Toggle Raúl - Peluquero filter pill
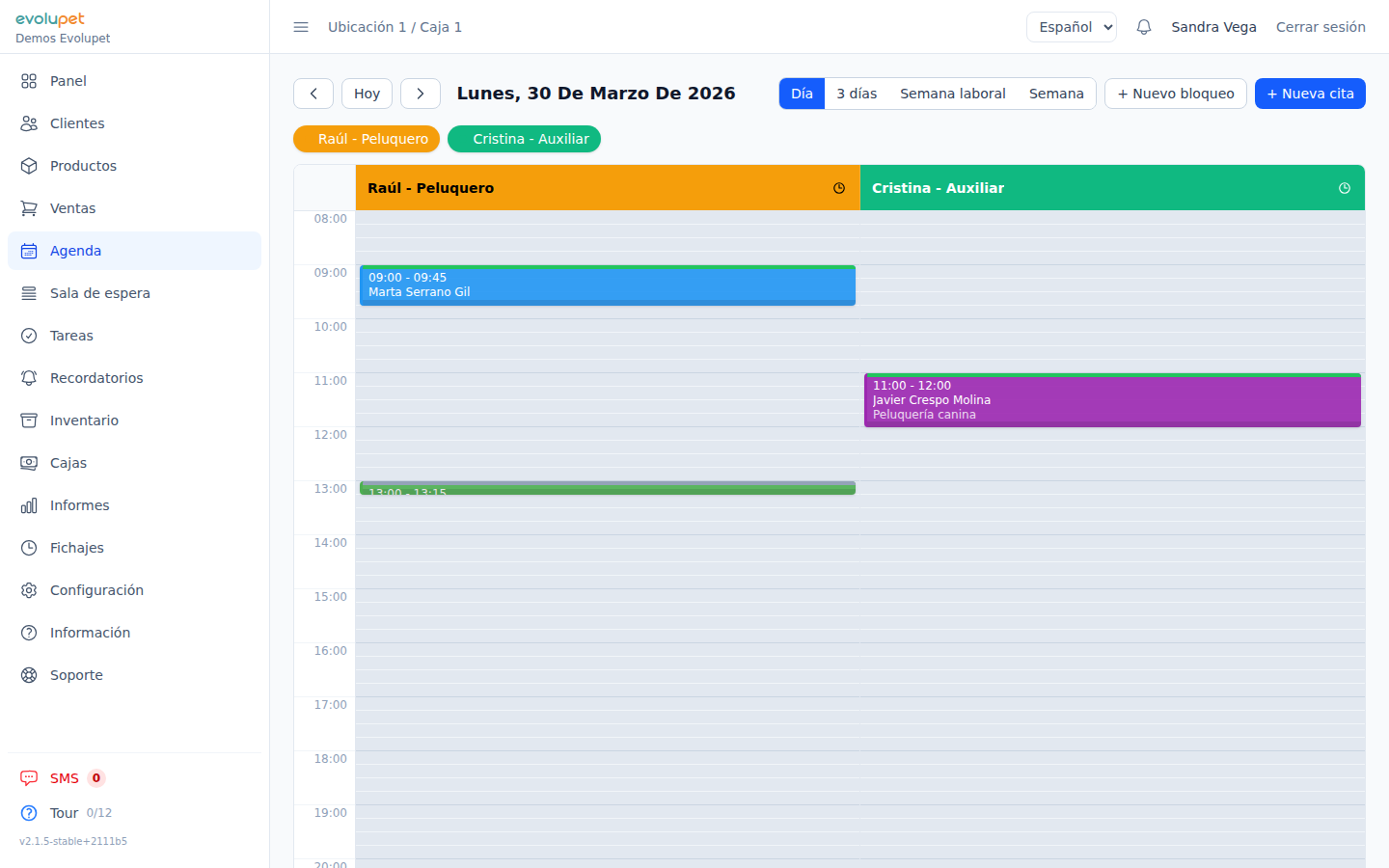 (x=367, y=139)
